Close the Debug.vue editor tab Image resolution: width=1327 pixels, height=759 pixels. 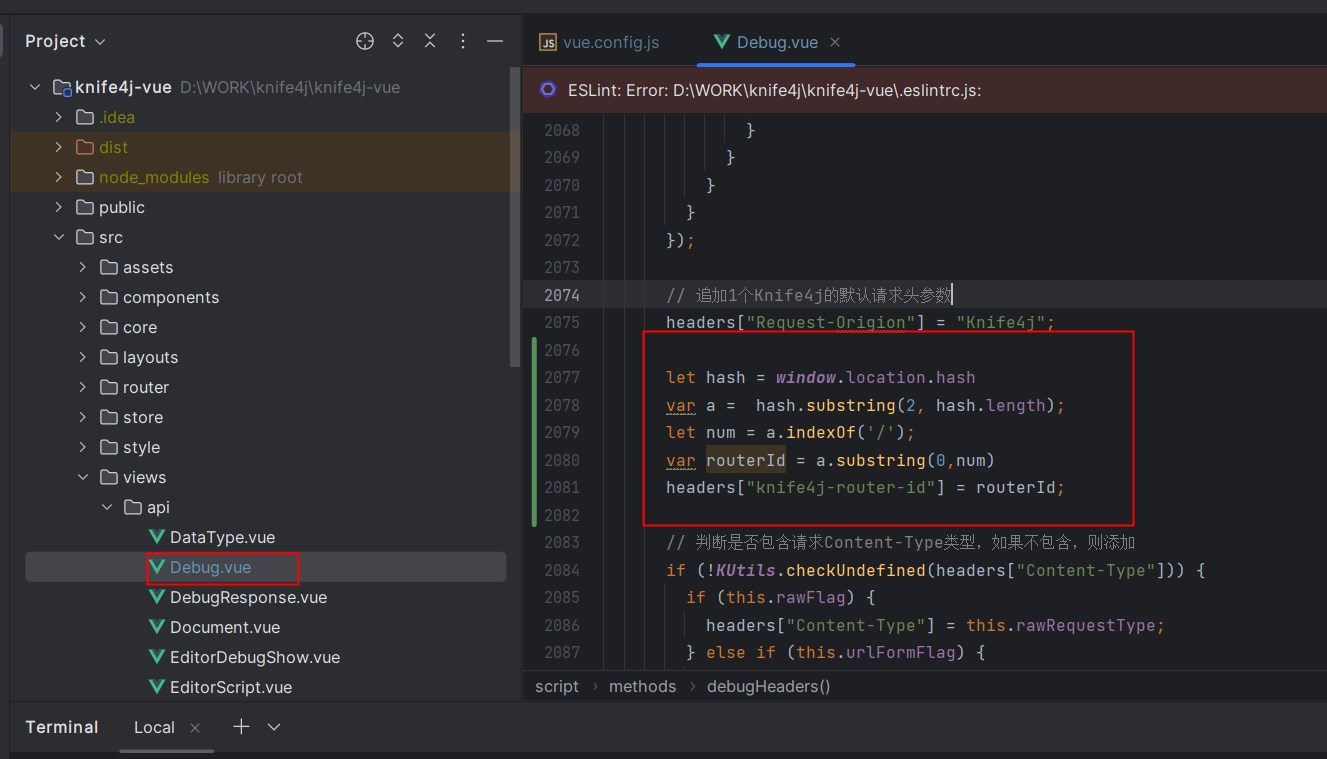pos(835,42)
